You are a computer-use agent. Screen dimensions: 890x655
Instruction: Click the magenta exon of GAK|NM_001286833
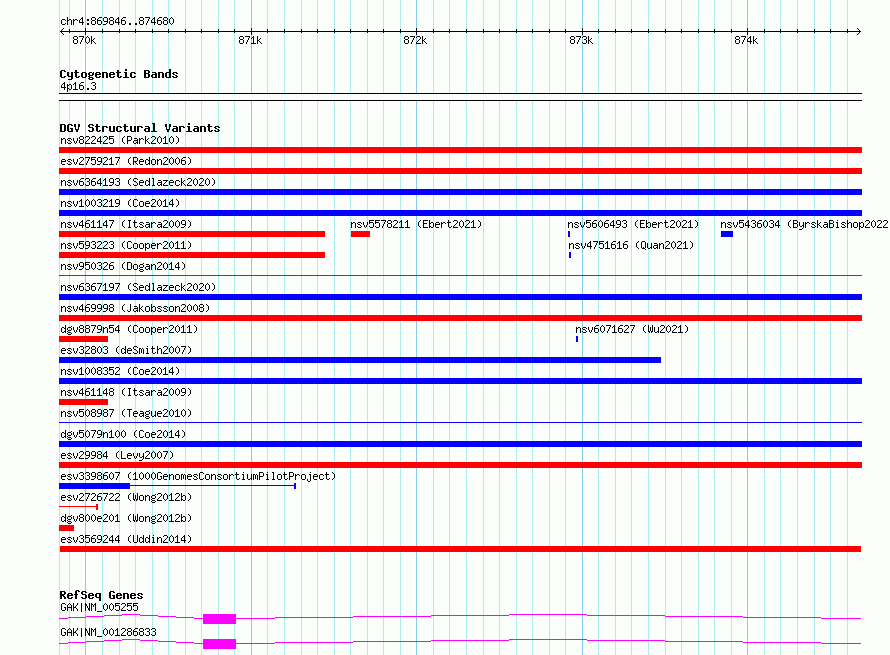point(219,644)
